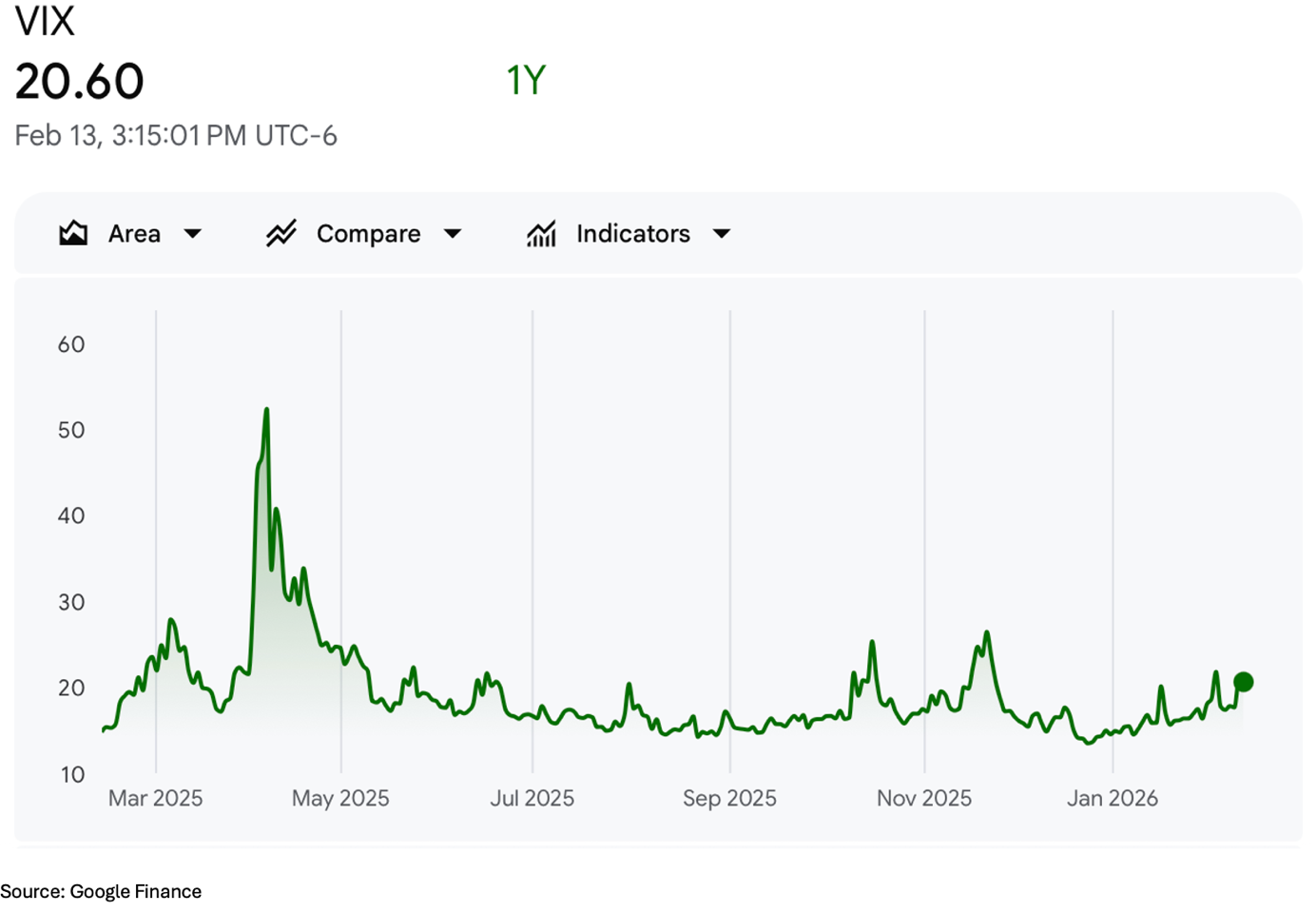The width and height of the screenshot is (1316, 912).
Task: Click the "Compare" text label
Action: [368, 234]
